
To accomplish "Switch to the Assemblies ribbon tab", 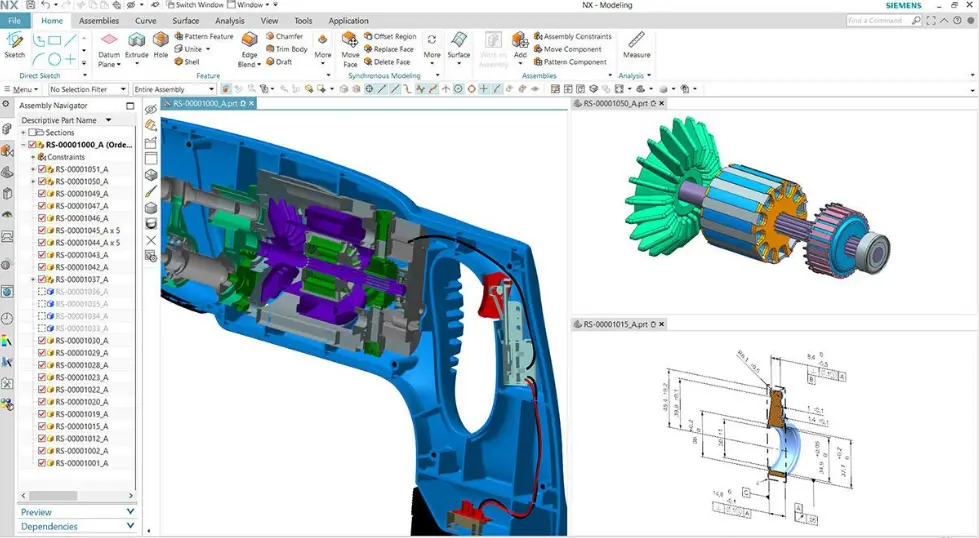I will pos(99,21).
